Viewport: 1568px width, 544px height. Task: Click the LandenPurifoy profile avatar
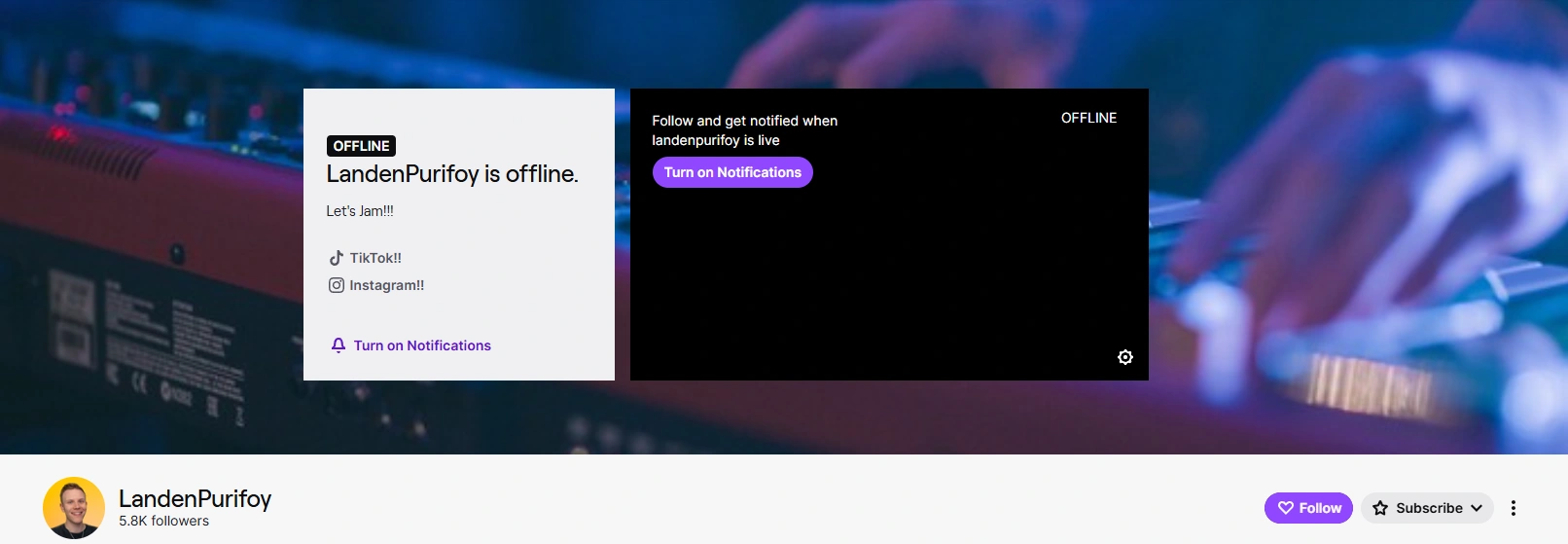(x=74, y=508)
